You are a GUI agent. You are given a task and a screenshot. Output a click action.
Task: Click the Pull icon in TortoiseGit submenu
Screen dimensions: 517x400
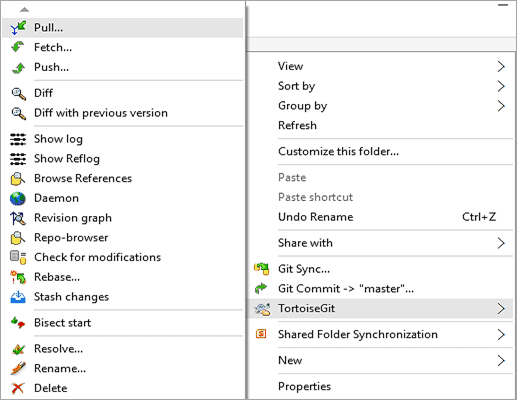pyautogui.click(x=18, y=28)
